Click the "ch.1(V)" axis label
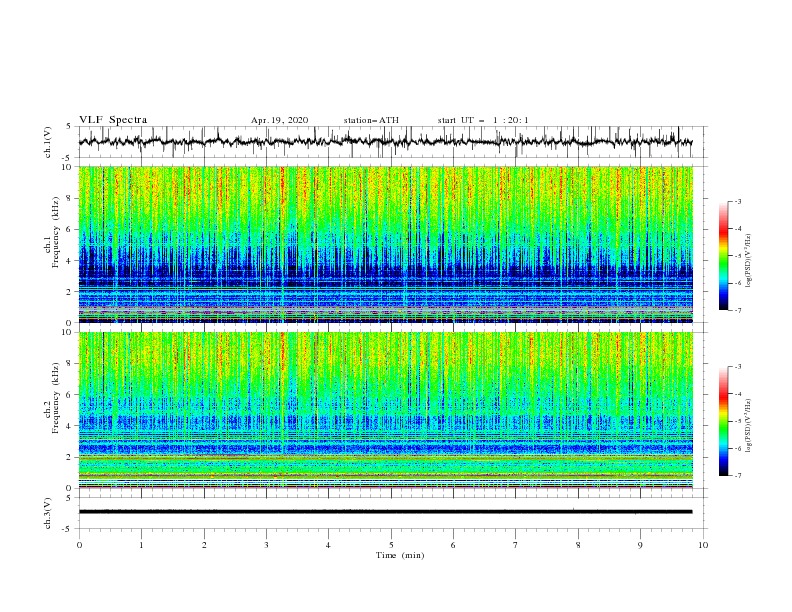The width and height of the screenshot is (792, 612). (48, 142)
